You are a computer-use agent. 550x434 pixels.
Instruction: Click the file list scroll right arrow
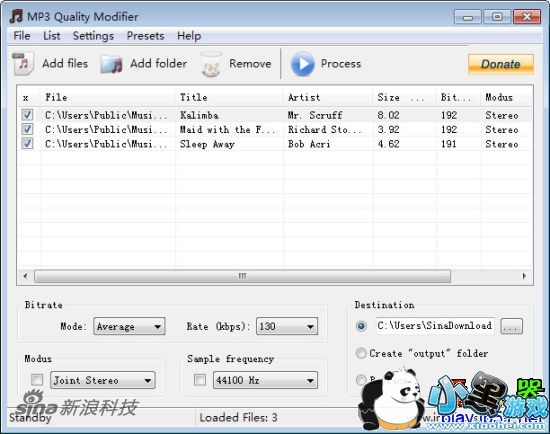524,276
